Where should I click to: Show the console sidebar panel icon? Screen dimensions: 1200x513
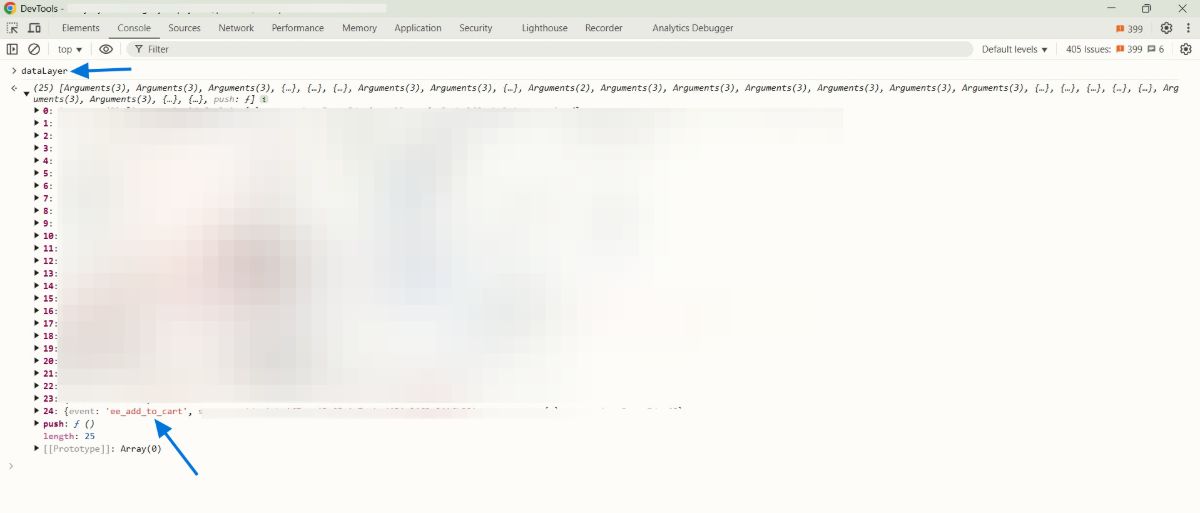(12, 49)
